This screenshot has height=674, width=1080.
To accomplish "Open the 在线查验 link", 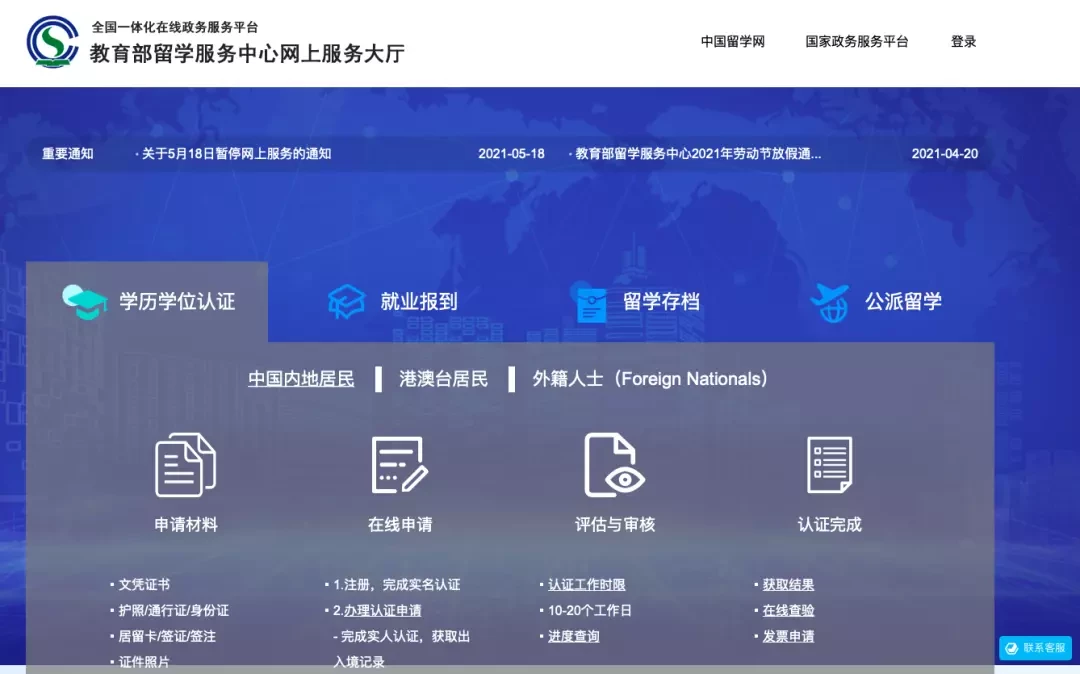I will [788, 611].
